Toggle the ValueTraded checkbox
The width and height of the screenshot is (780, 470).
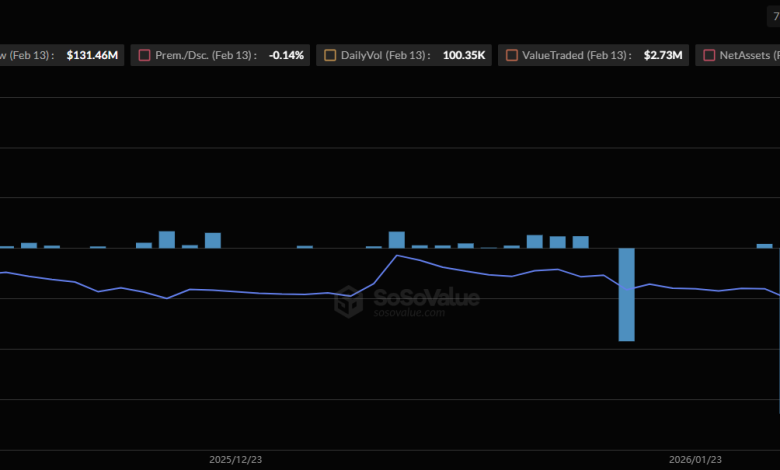[512, 56]
